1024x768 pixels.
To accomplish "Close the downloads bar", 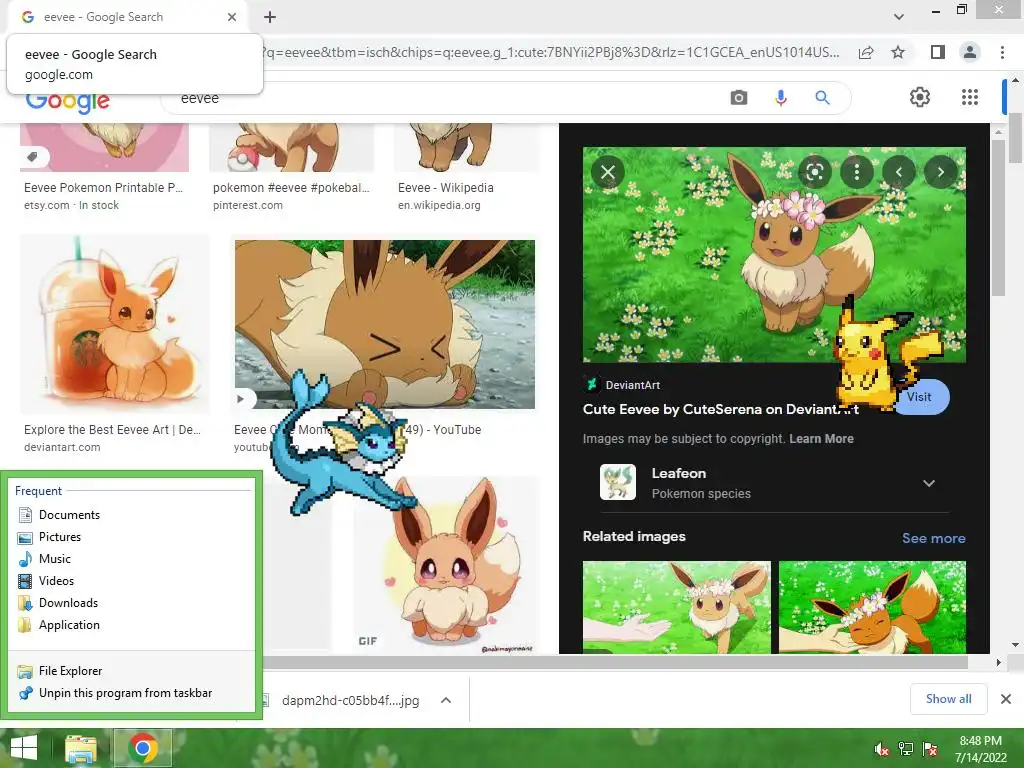I will [x=1006, y=699].
